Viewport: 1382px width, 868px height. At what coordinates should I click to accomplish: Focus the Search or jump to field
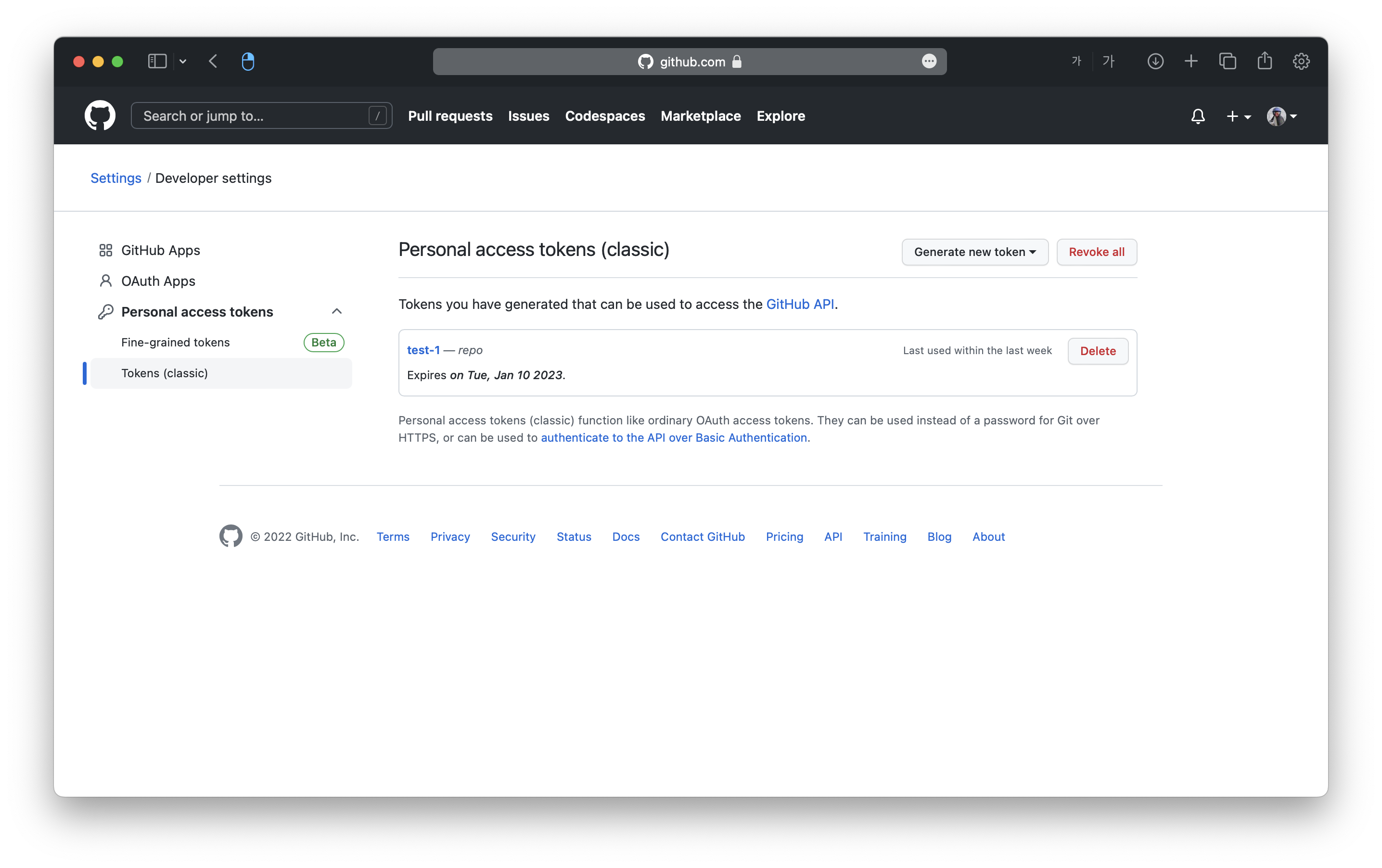253,116
